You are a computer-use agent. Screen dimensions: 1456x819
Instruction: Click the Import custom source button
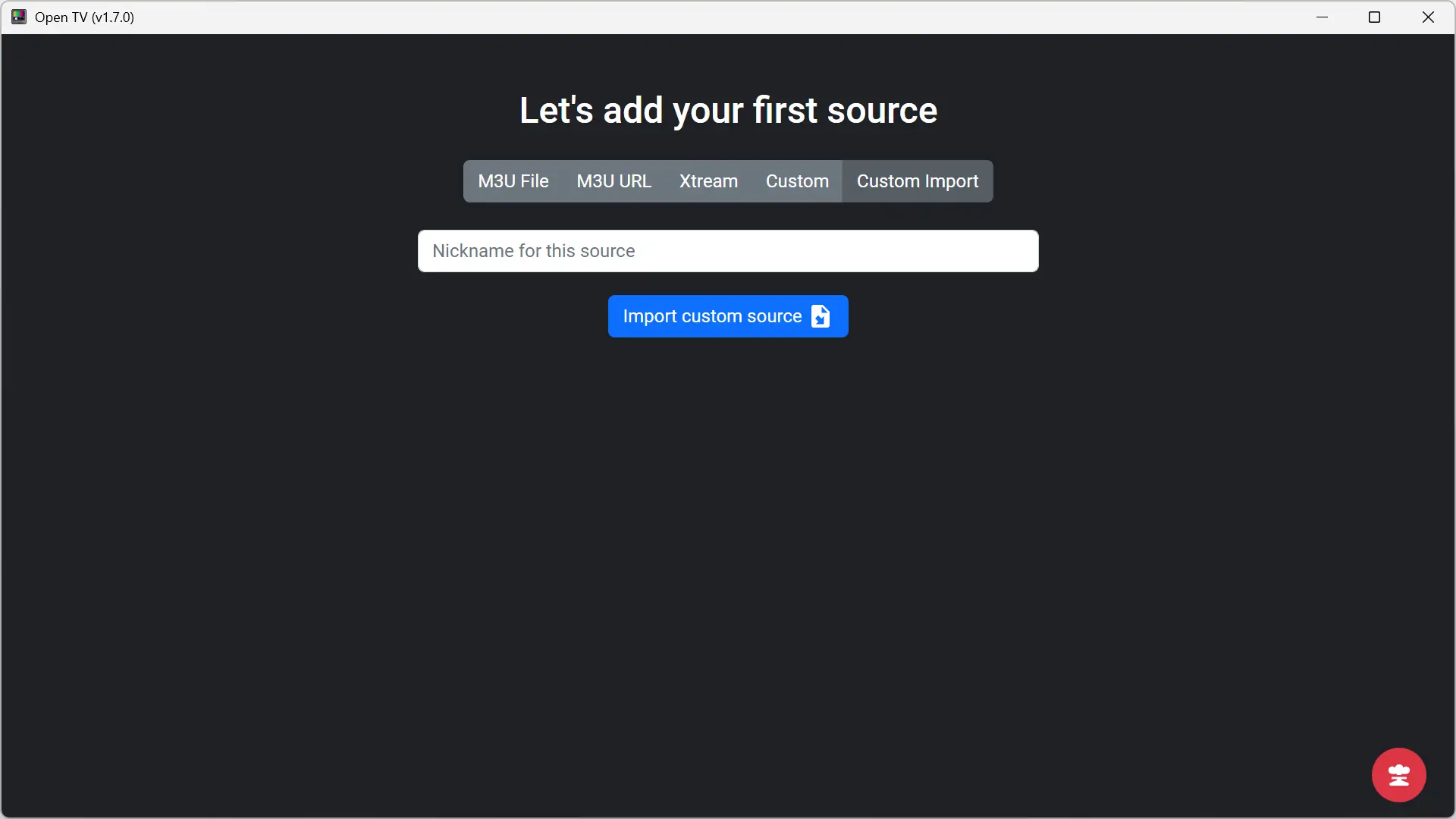point(728,316)
